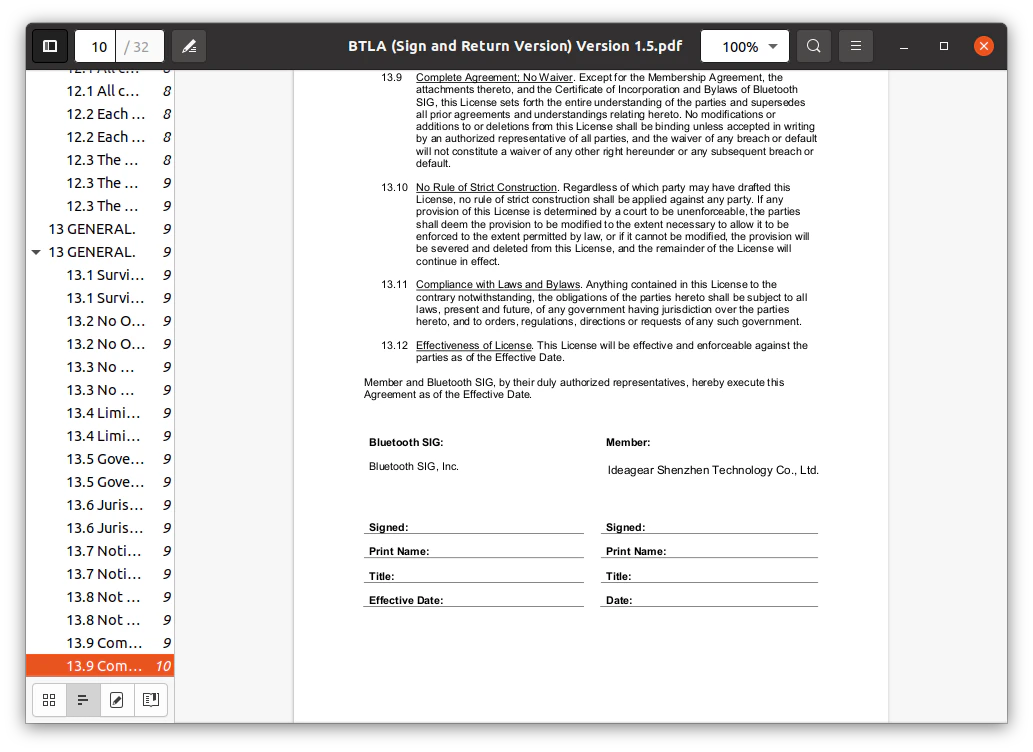Toggle the side pane button
The width and height of the screenshot is (1033, 752).
click(50, 46)
